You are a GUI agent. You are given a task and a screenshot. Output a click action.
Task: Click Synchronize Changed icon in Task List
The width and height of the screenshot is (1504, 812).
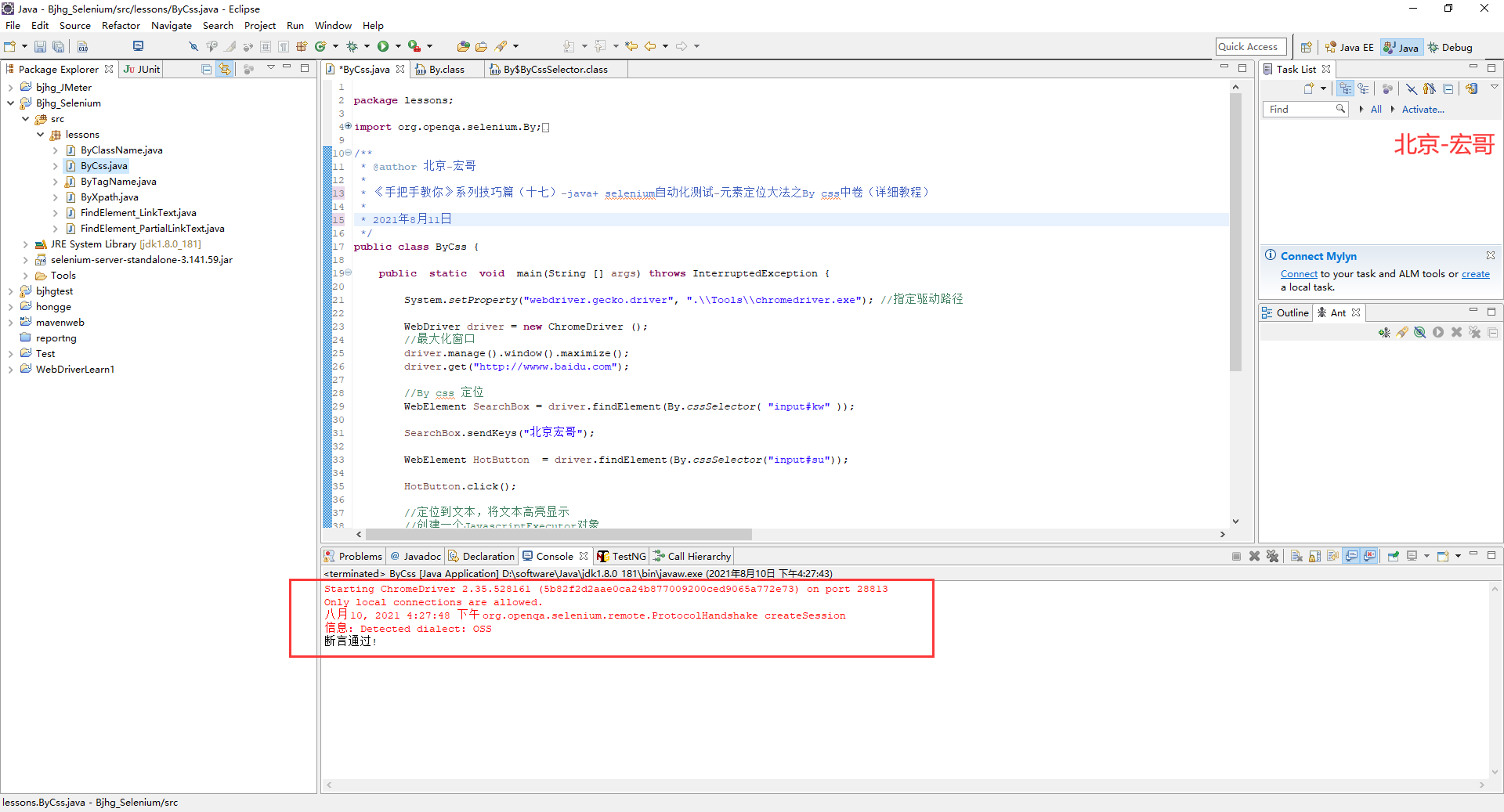tap(1472, 89)
